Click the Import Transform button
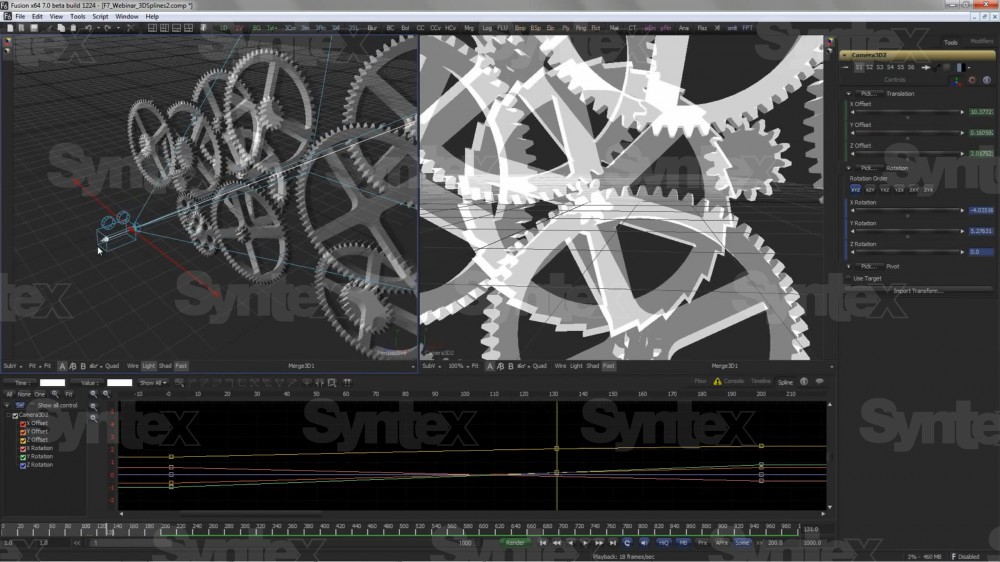This screenshot has height=562, width=1000. (917, 290)
